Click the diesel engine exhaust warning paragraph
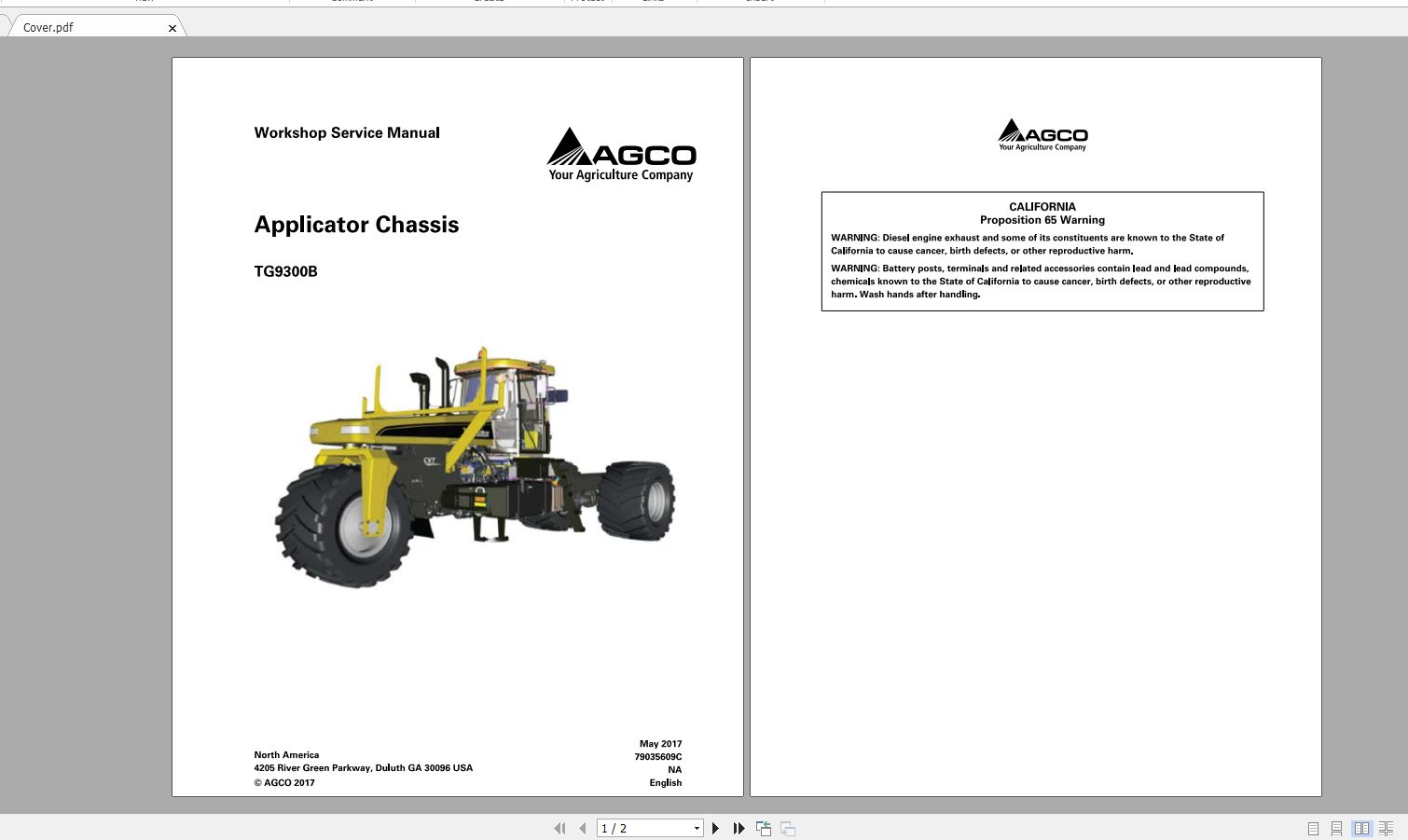 [x=1028, y=244]
